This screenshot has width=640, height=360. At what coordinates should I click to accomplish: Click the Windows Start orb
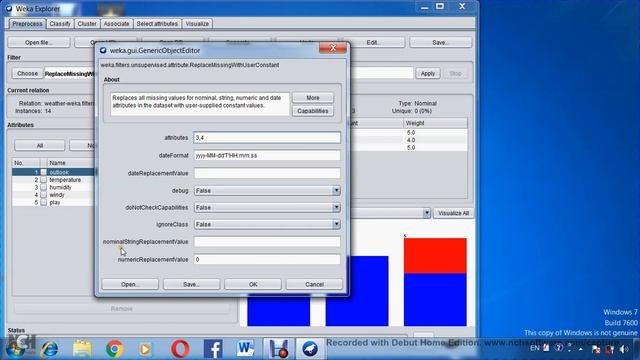point(16,349)
